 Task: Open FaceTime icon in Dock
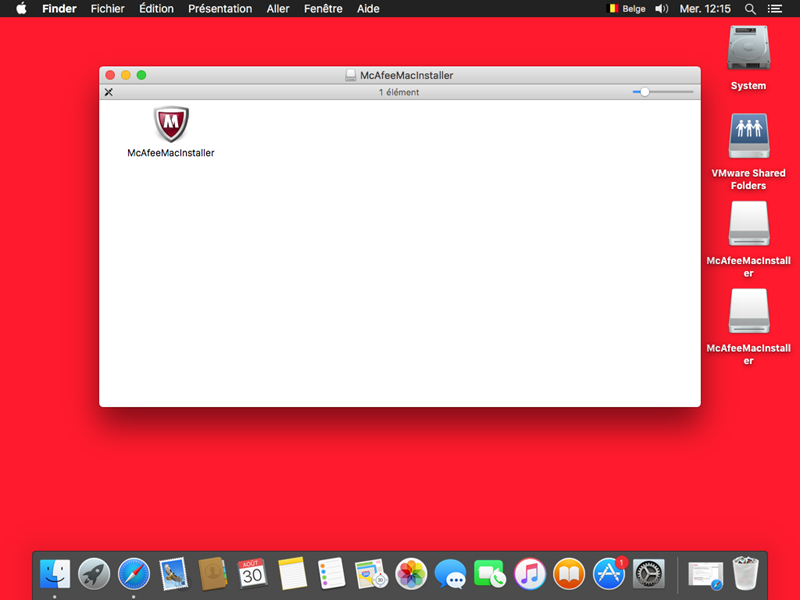click(489, 573)
